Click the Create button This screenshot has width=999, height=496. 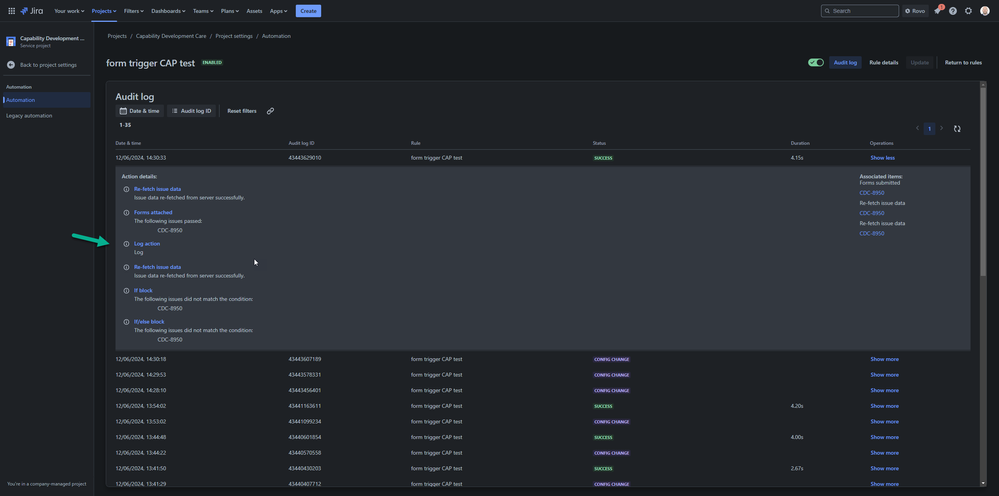click(308, 11)
